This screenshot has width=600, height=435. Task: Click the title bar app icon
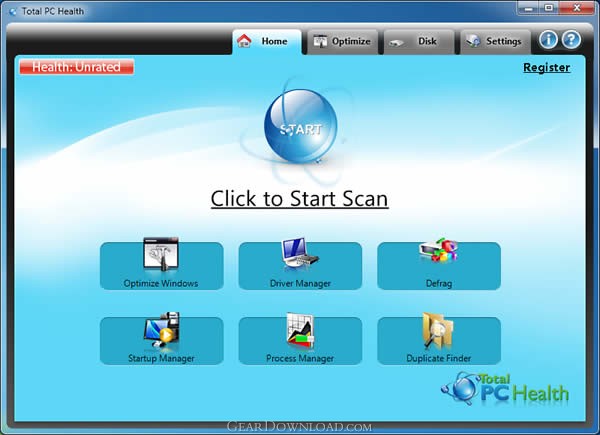tap(13, 11)
